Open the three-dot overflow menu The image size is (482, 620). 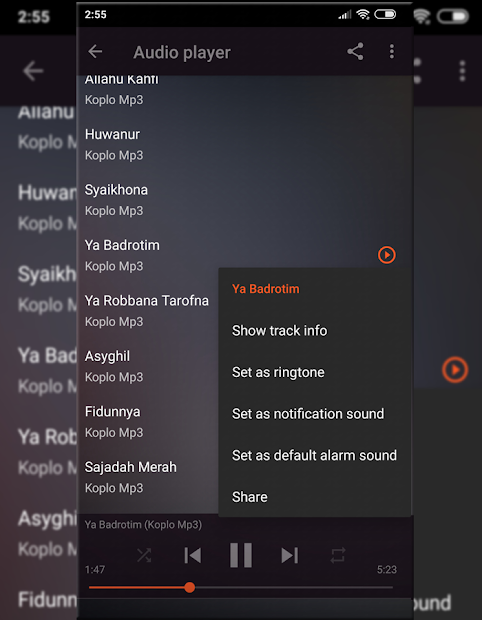391,51
